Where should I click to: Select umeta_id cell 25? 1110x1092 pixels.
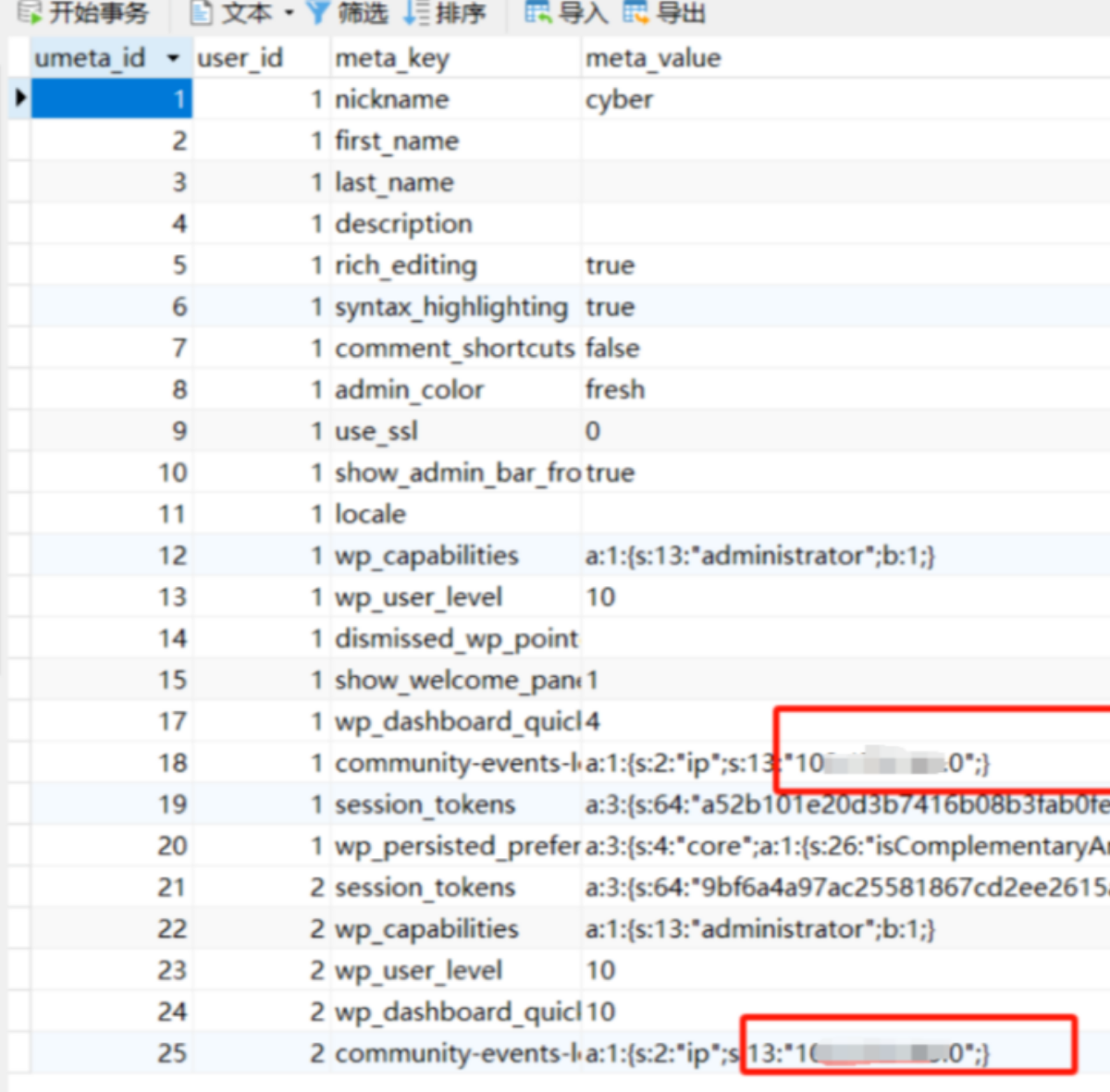pyautogui.click(x=111, y=1053)
